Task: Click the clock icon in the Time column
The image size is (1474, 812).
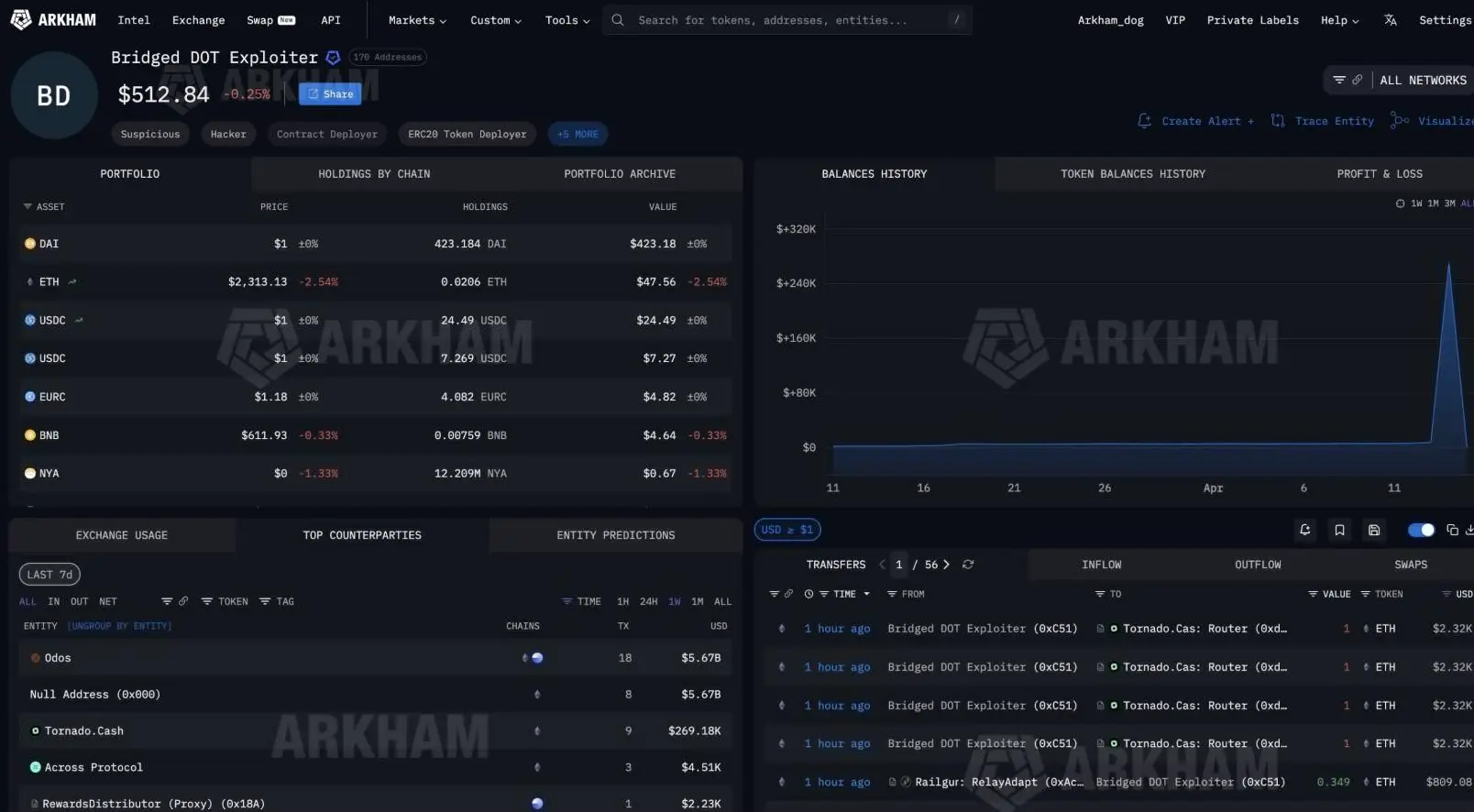Action: [x=808, y=594]
